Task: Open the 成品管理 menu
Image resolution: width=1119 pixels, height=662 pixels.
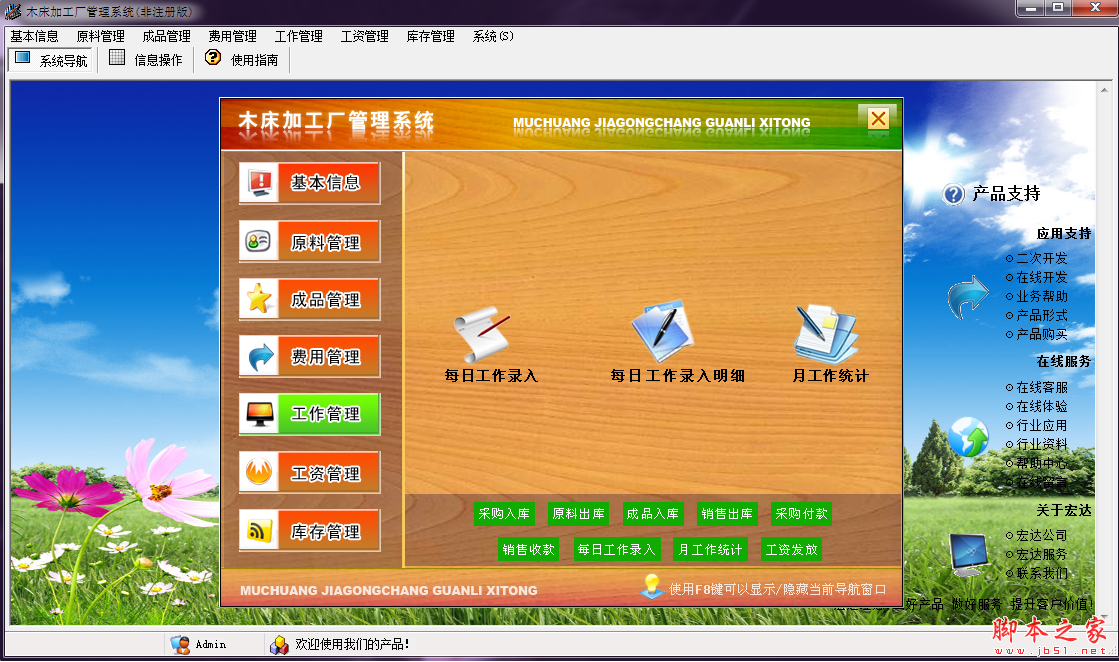Action: pos(166,36)
